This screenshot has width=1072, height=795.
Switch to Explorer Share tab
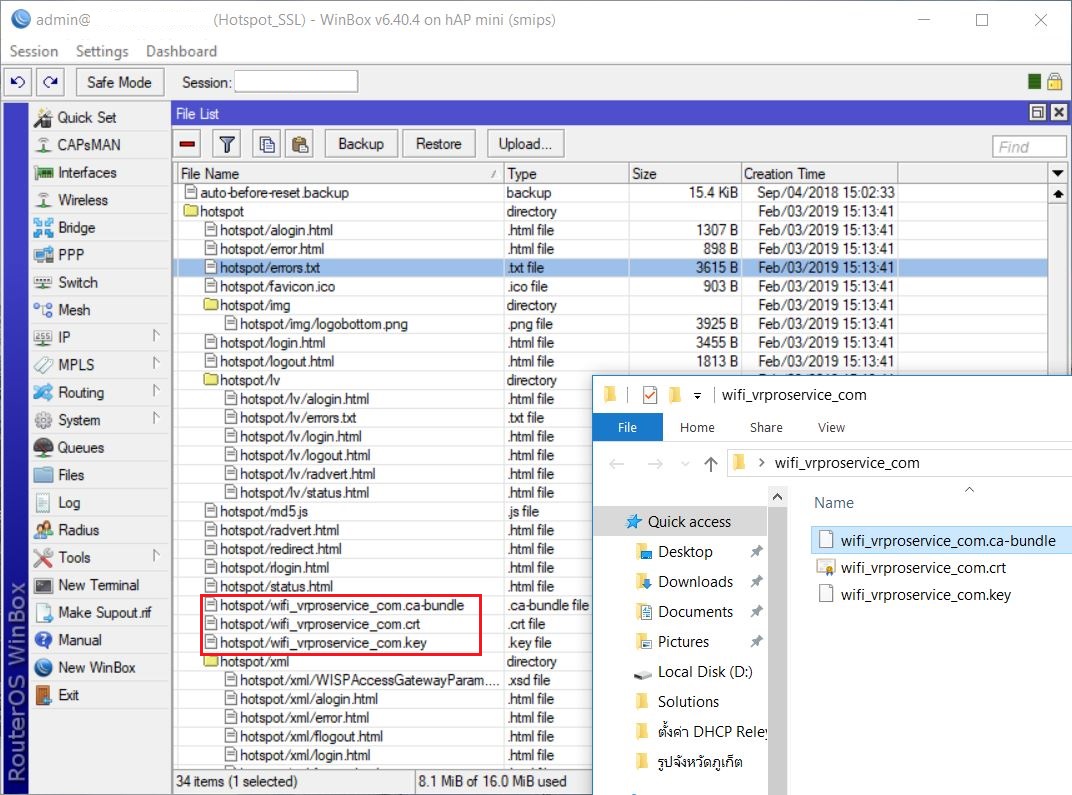[x=766, y=427]
